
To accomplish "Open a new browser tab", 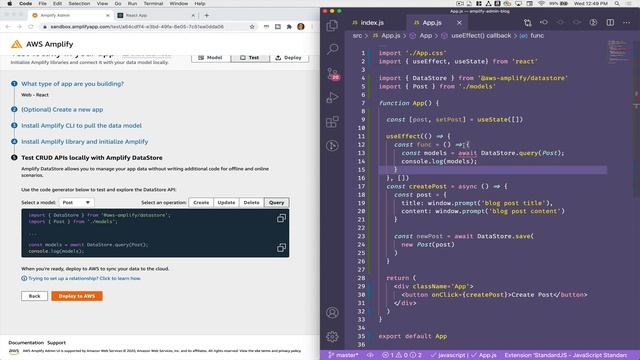I will tap(207, 16).
